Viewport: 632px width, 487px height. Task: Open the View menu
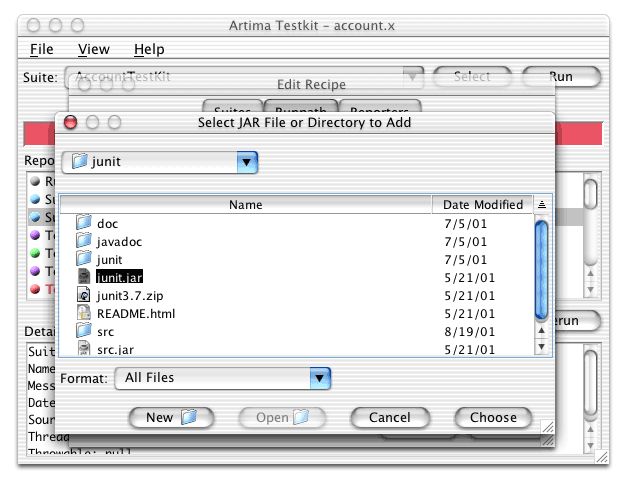(x=94, y=49)
